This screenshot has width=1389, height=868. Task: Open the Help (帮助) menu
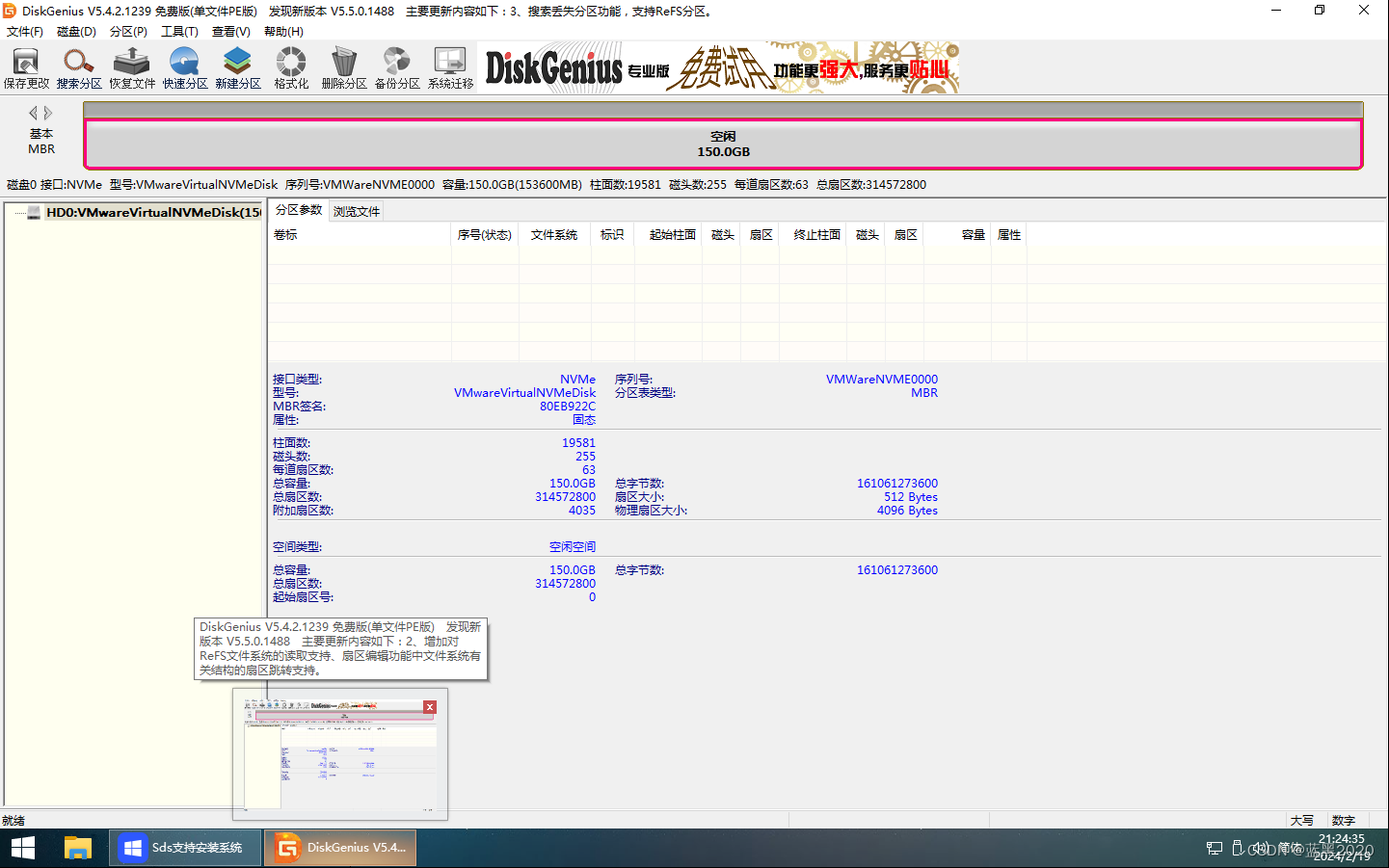[x=283, y=32]
